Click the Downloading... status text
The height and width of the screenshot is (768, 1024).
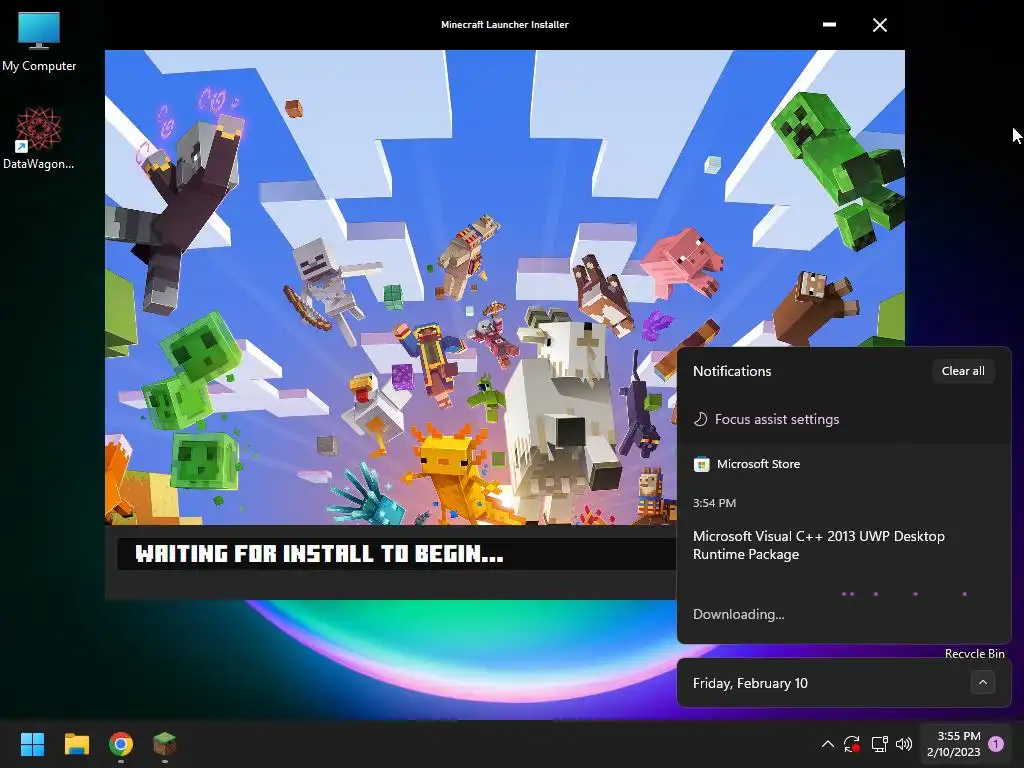pos(739,615)
